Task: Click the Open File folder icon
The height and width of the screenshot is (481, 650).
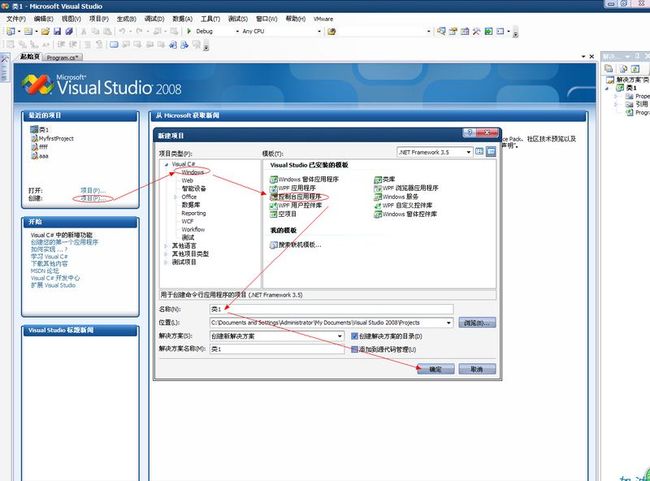Action: [45, 32]
